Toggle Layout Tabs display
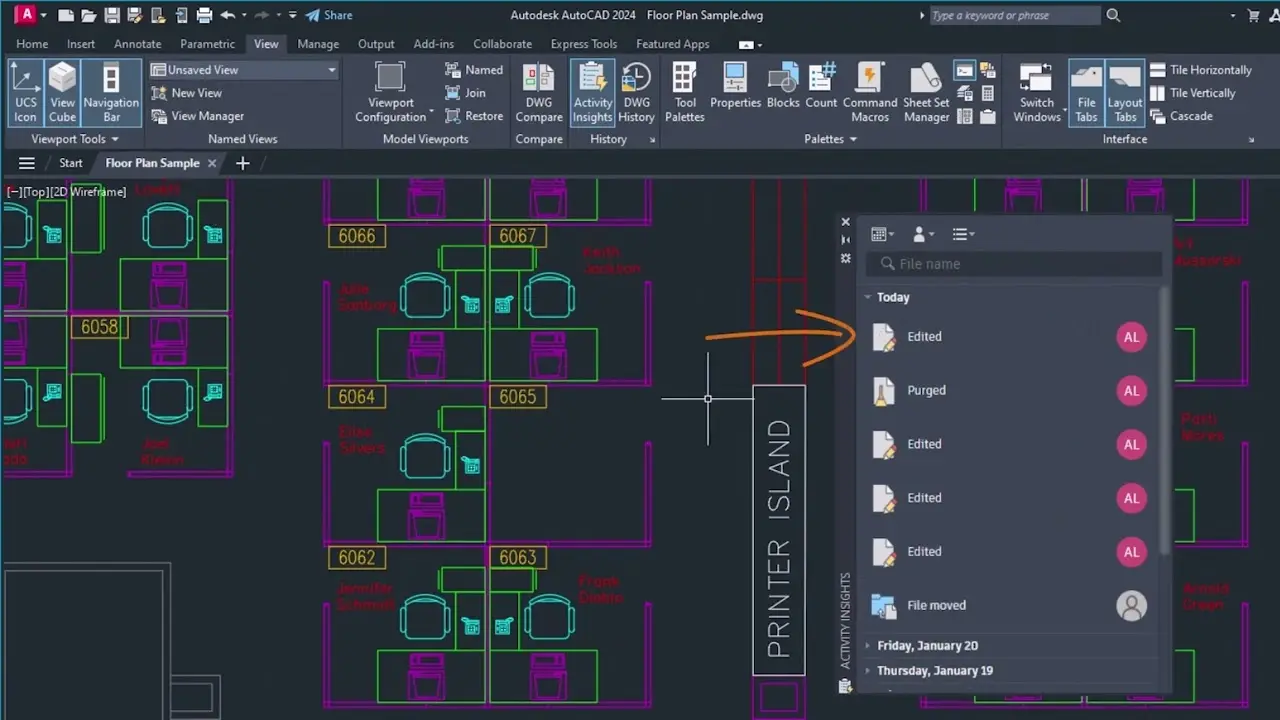This screenshot has height=720, width=1280. 1125,92
